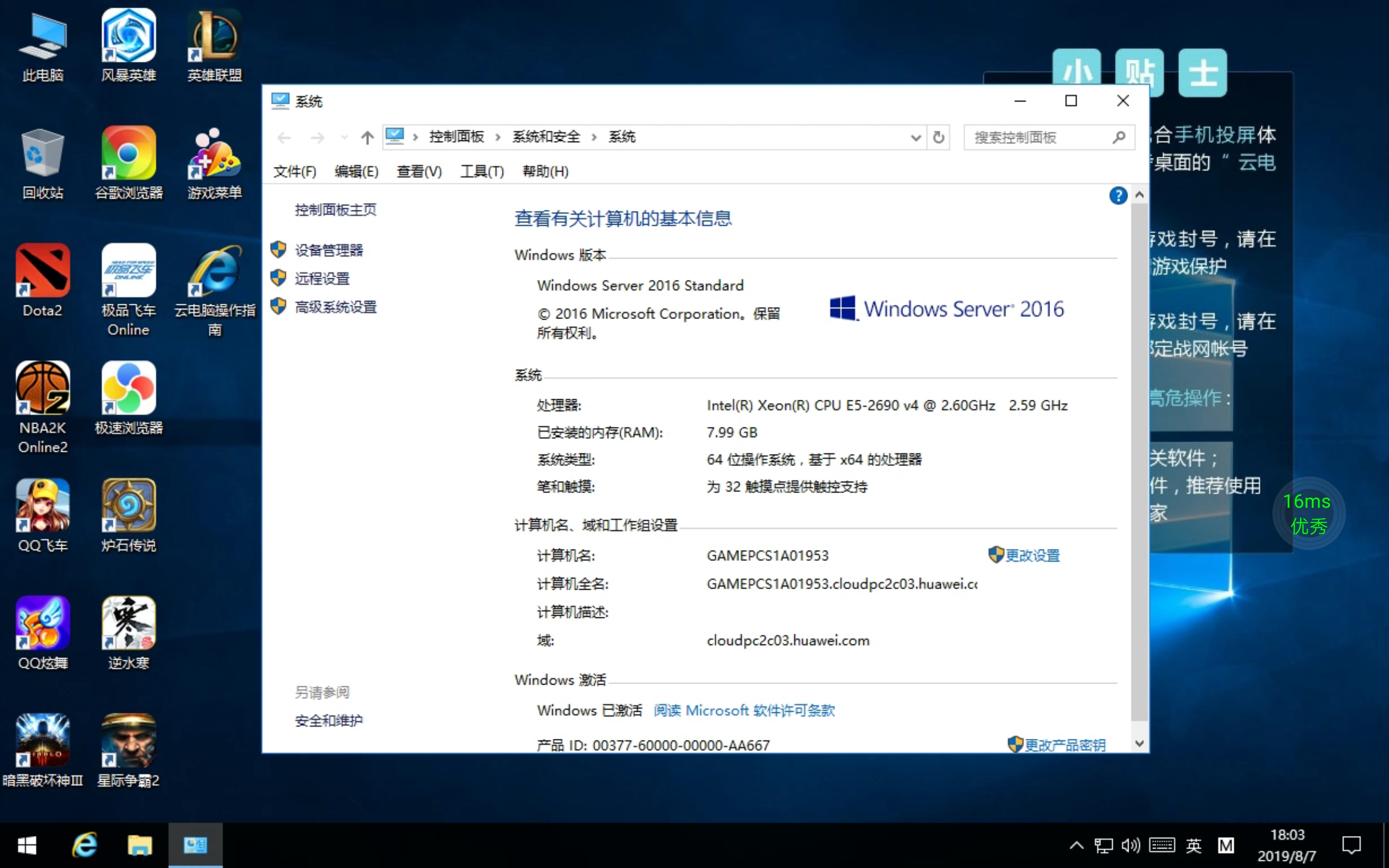
Task: Expand the breadcrumb chevron after 控制面板
Action: [x=497, y=137]
